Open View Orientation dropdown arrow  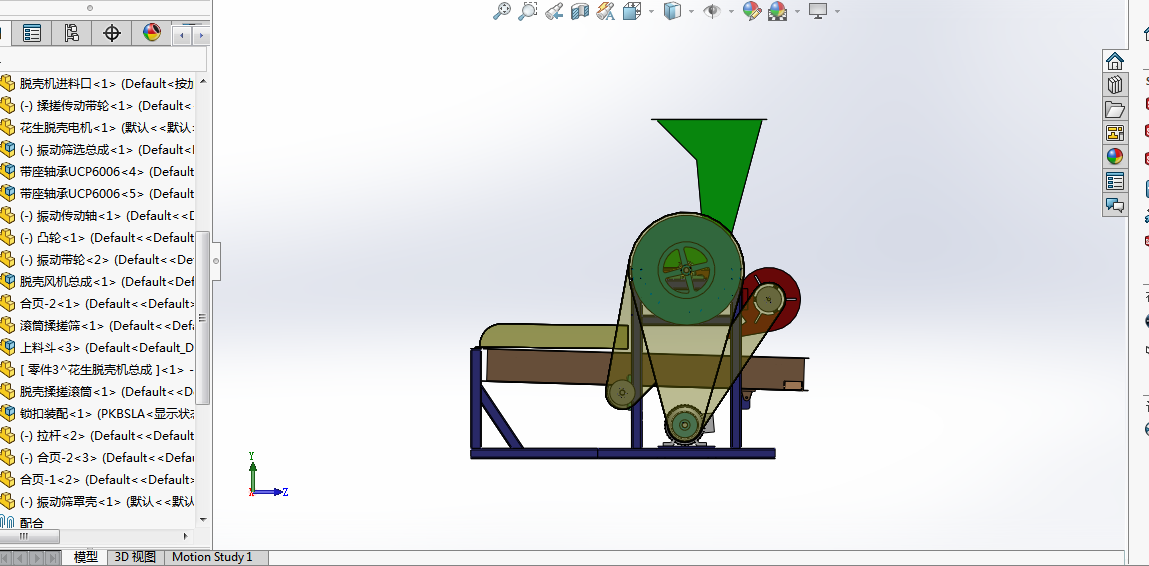click(x=651, y=12)
